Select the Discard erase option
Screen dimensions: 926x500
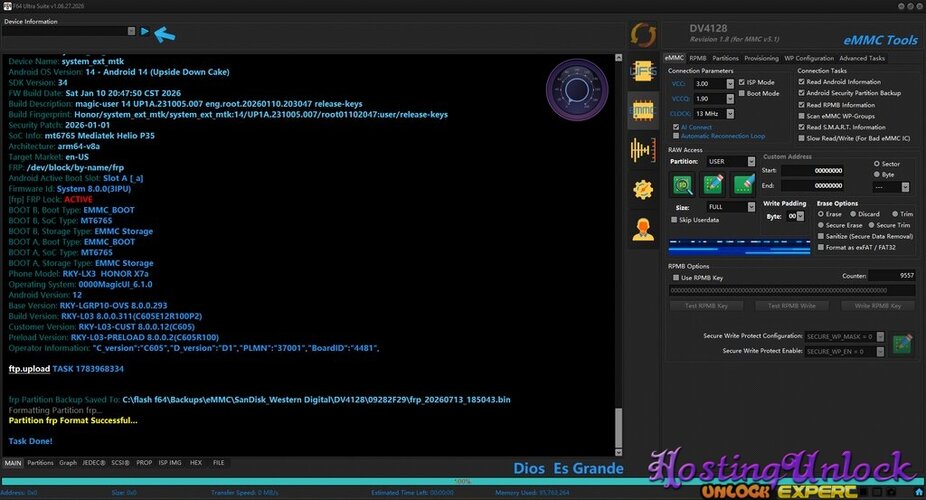coord(853,214)
